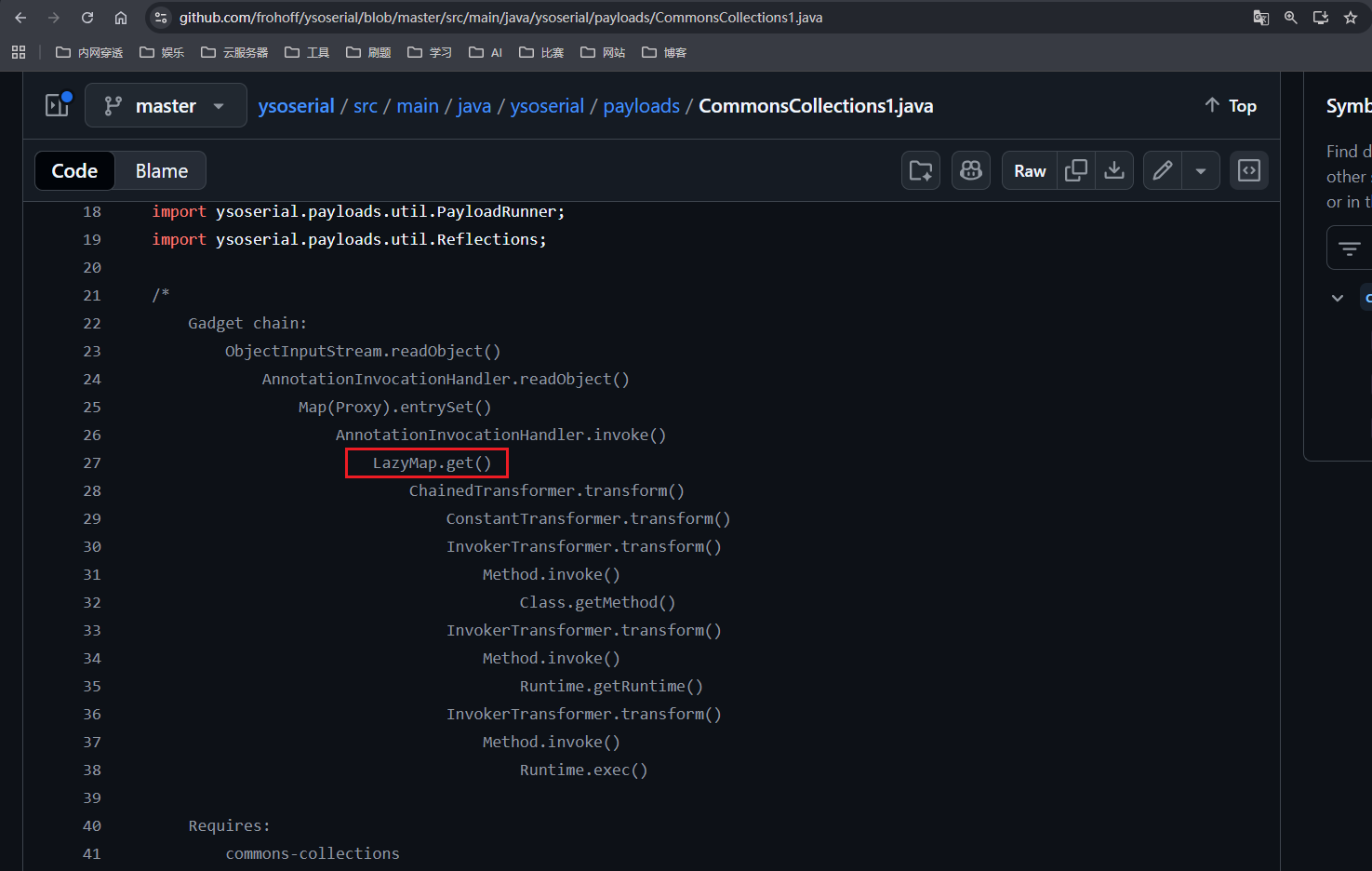Open the master branch dropdown
1372x871 pixels.
click(166, 106)
